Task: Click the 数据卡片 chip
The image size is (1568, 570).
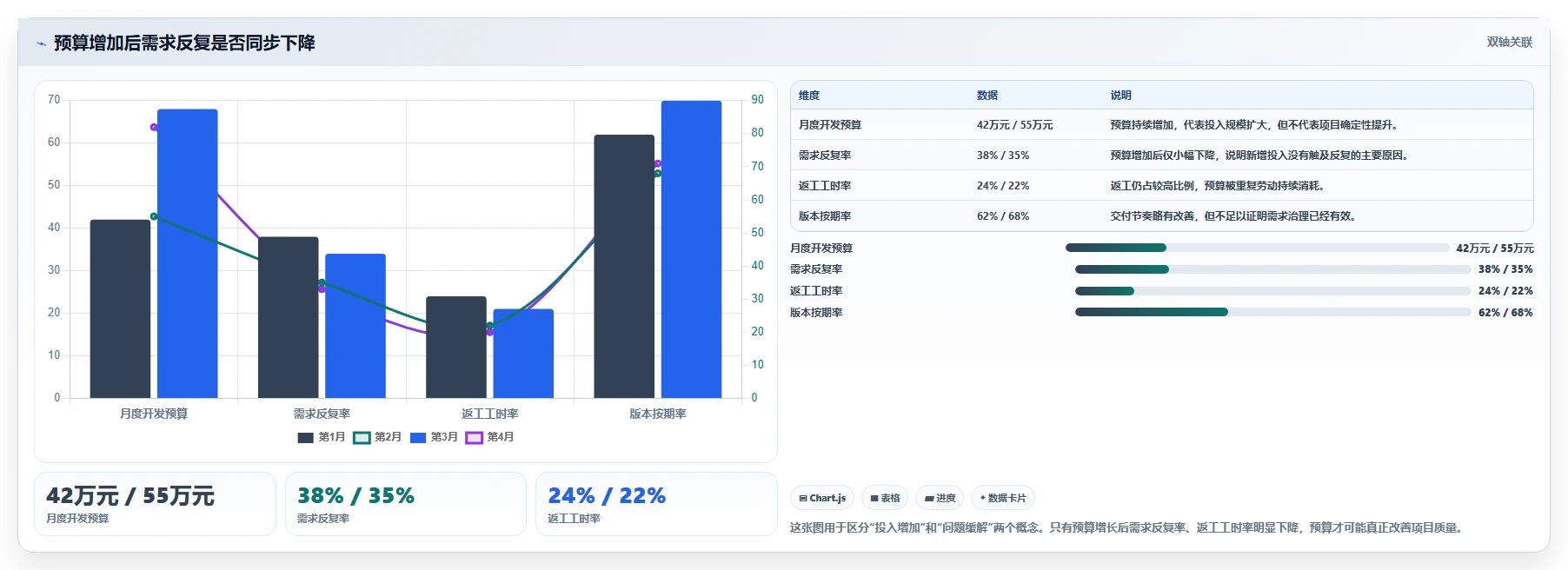Action: 1003,498
